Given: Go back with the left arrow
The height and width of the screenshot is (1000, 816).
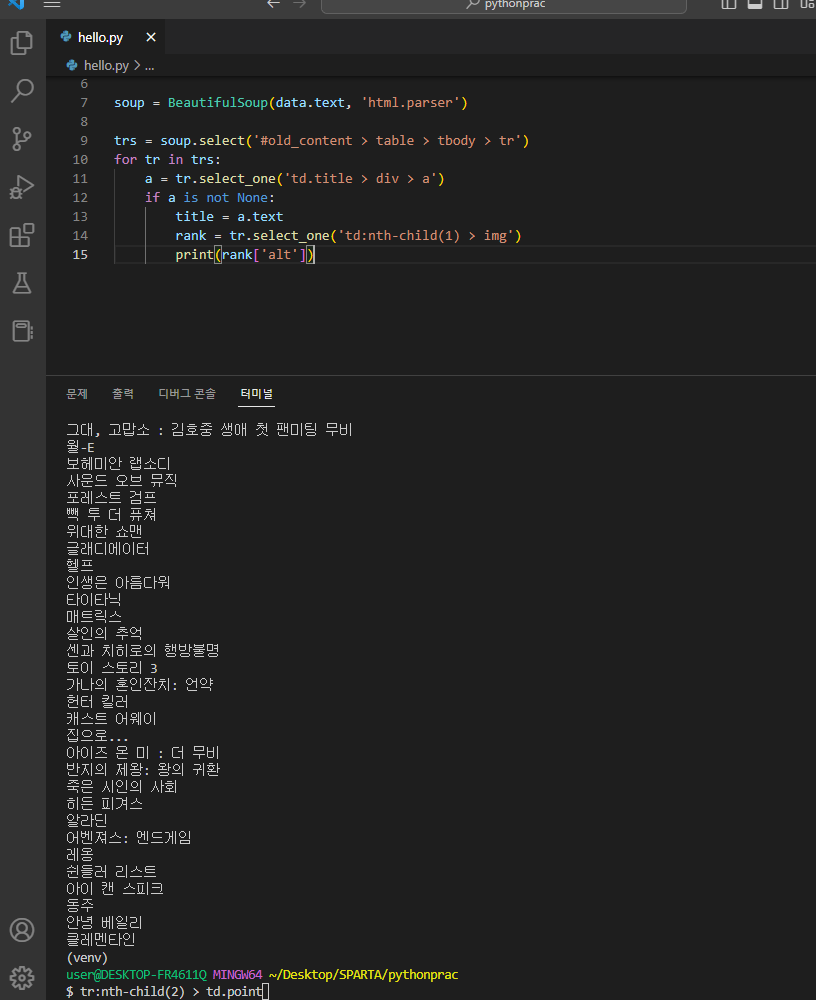Looking at the screenshot, I should point(274,4).
